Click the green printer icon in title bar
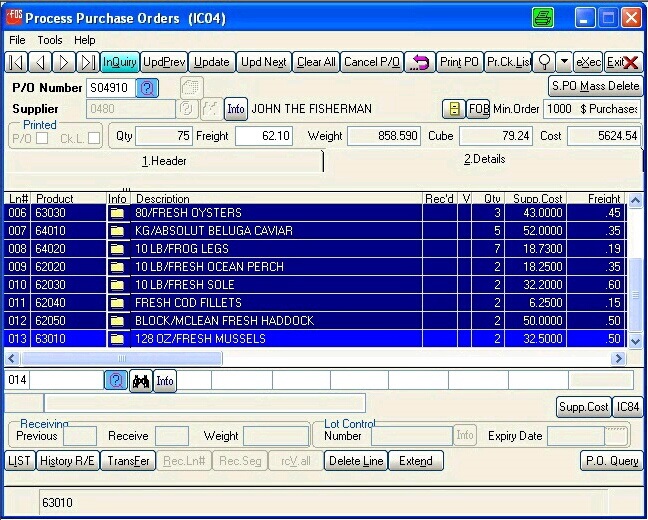The width and height of the screenshot is (648, 520). pyautogui.click(x=543, y=18)
